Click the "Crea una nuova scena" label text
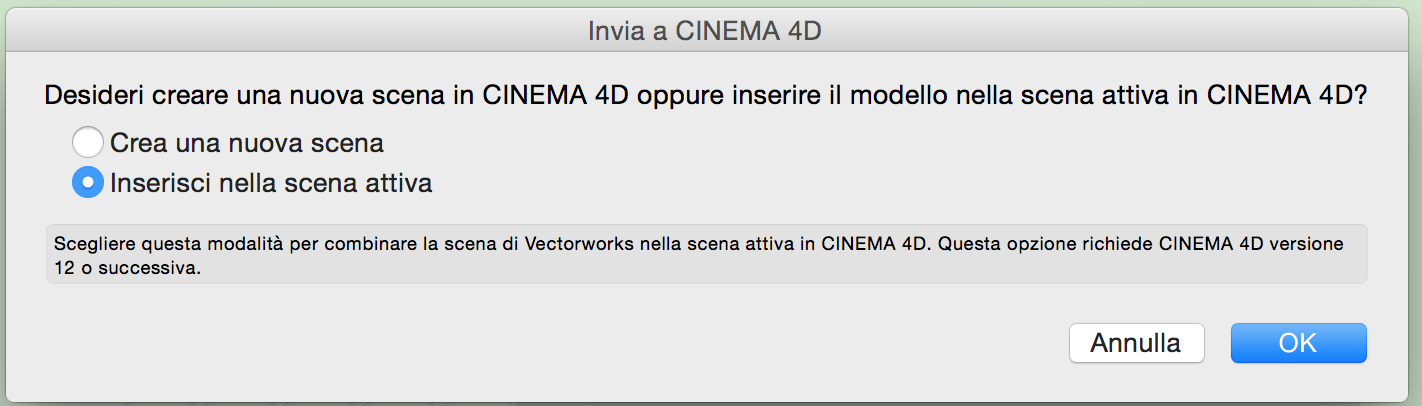This screenshot has height=406, width=1422. click(247, 143)
